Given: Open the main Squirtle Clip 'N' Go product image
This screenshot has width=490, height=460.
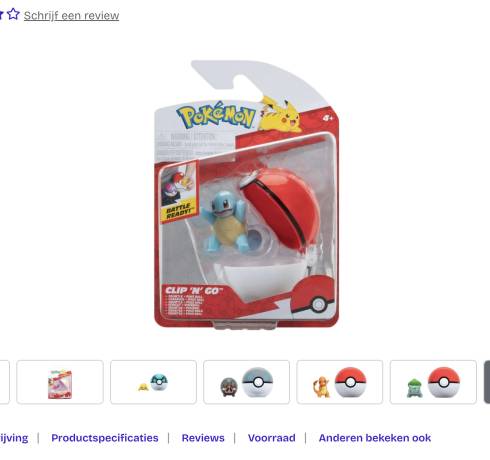Looking at the screenshot, I should (246, 195).
